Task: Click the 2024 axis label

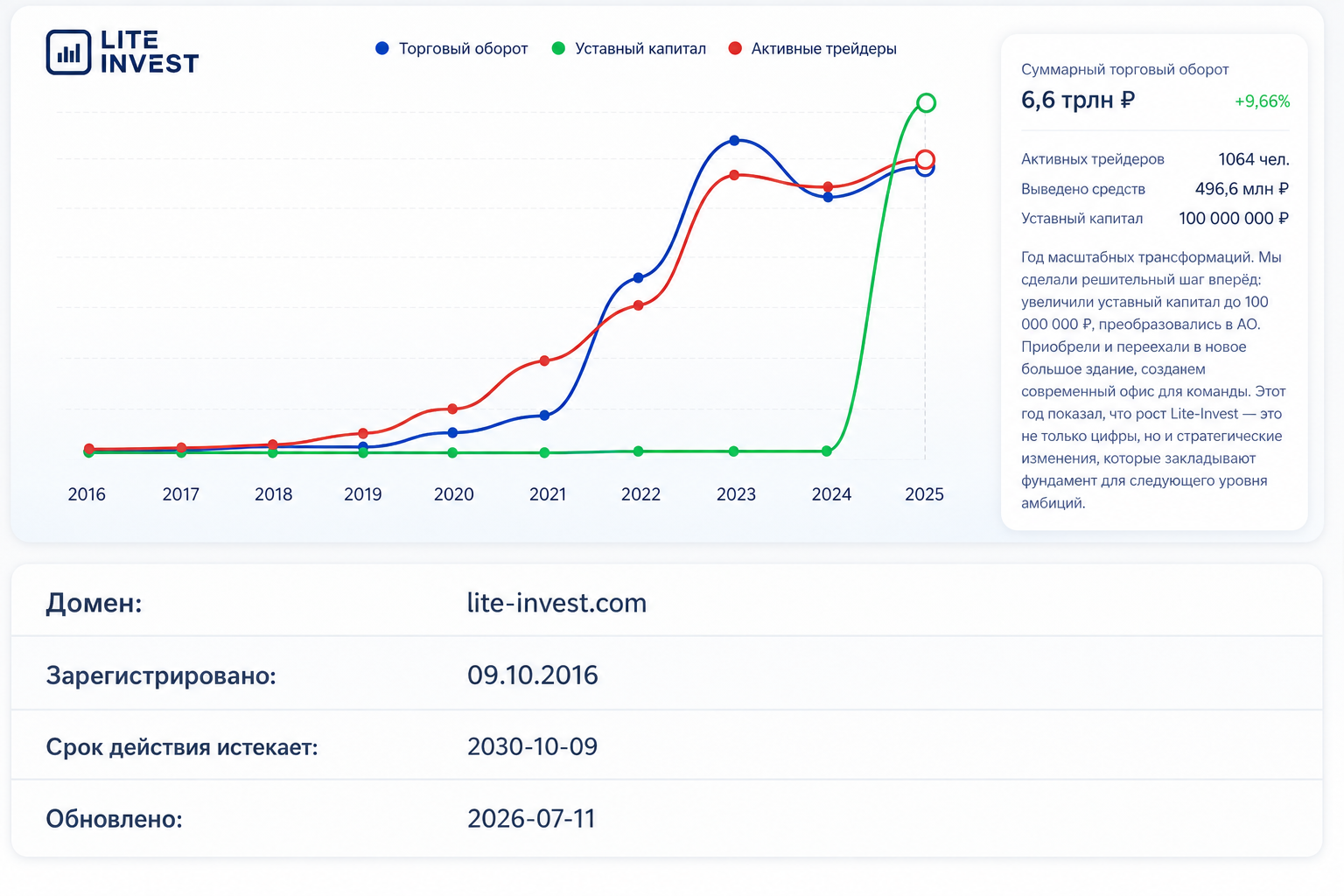Action: pos(831,494)
